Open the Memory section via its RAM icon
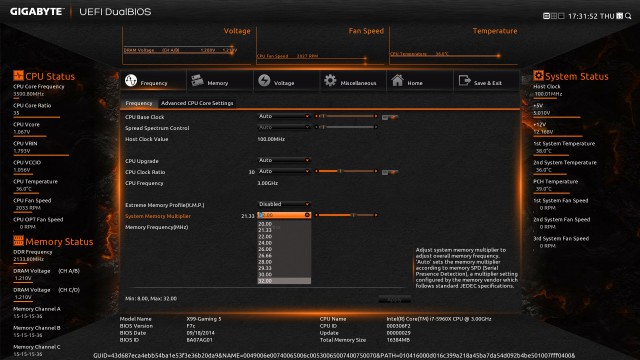 [198, 80]
